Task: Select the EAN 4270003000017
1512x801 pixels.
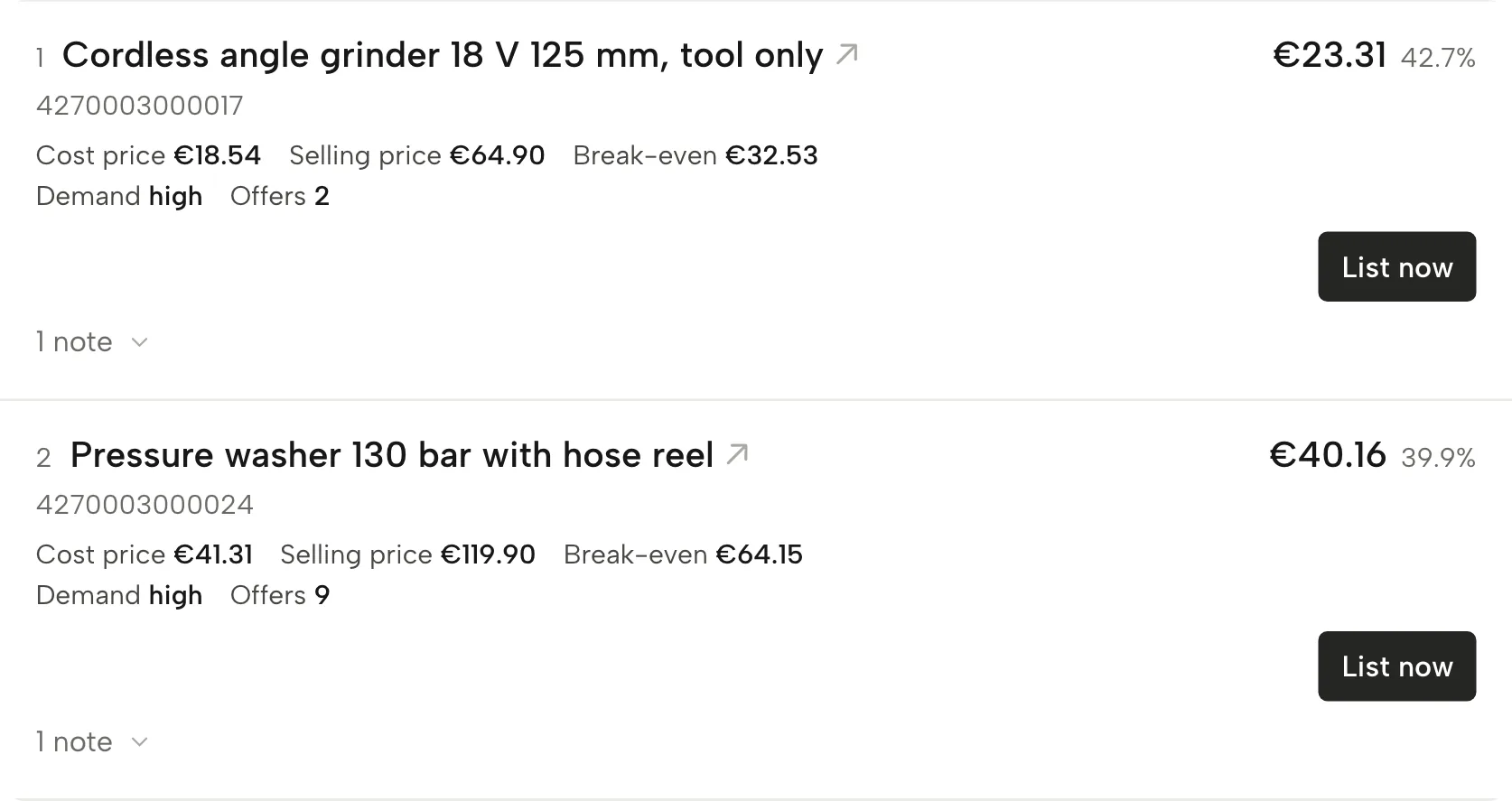Action: click(x=140, y=106)
